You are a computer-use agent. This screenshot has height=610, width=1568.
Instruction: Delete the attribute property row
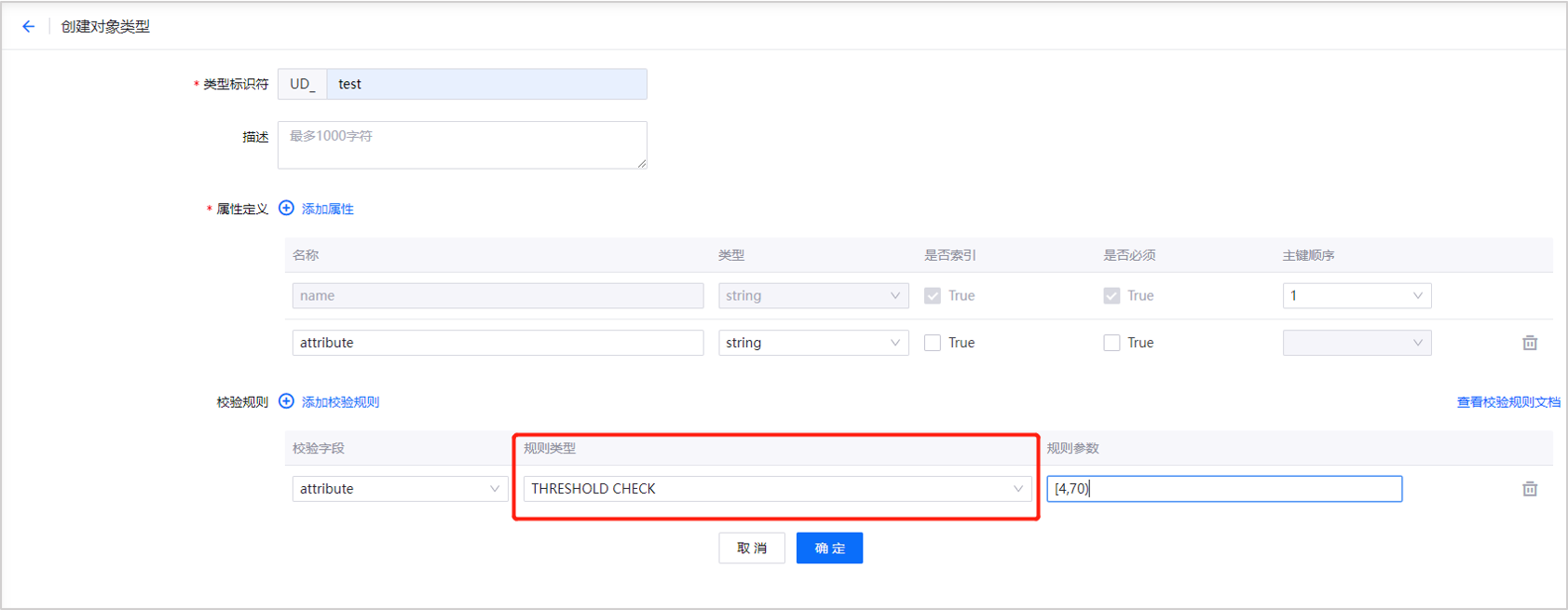click(1529, 343)
